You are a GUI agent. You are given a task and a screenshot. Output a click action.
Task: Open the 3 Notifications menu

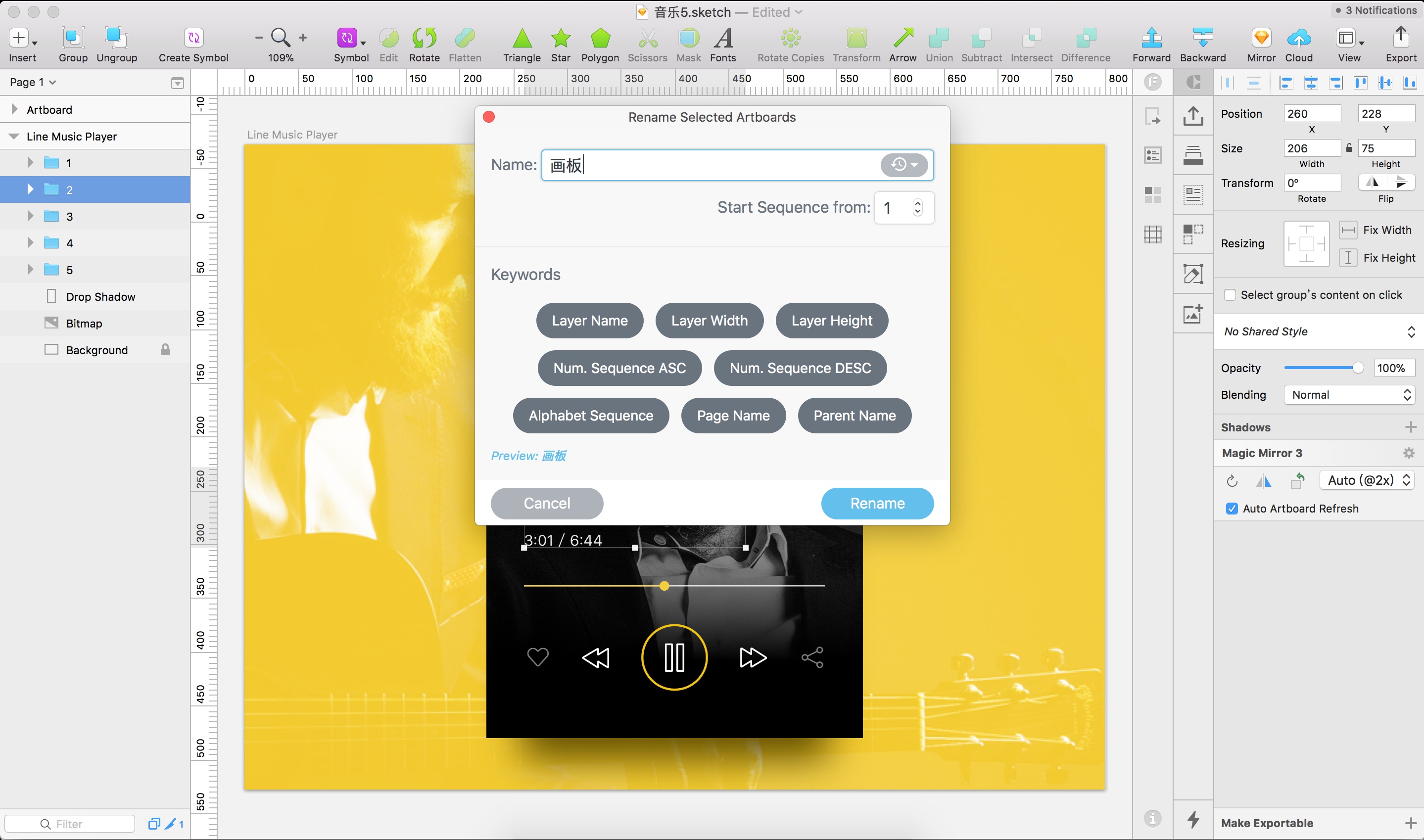pos(1376,10)
